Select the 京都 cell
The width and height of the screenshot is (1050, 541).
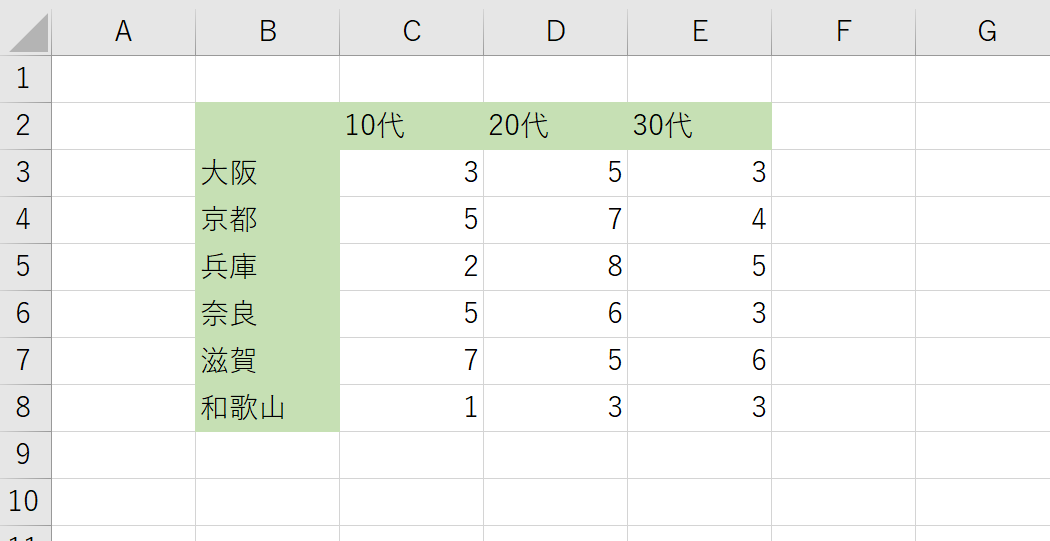click(268, 220)
